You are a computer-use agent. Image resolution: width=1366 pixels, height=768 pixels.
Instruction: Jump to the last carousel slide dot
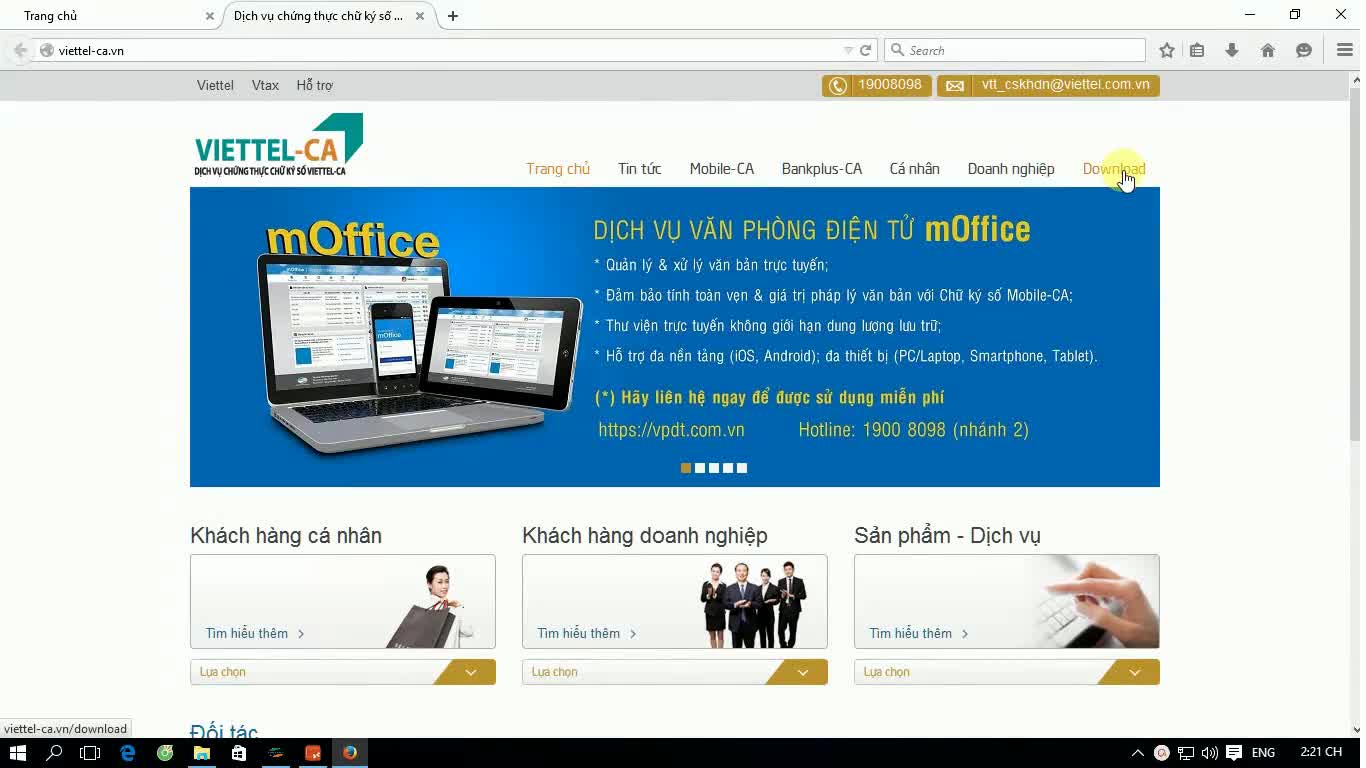click(x=742, y=468)
